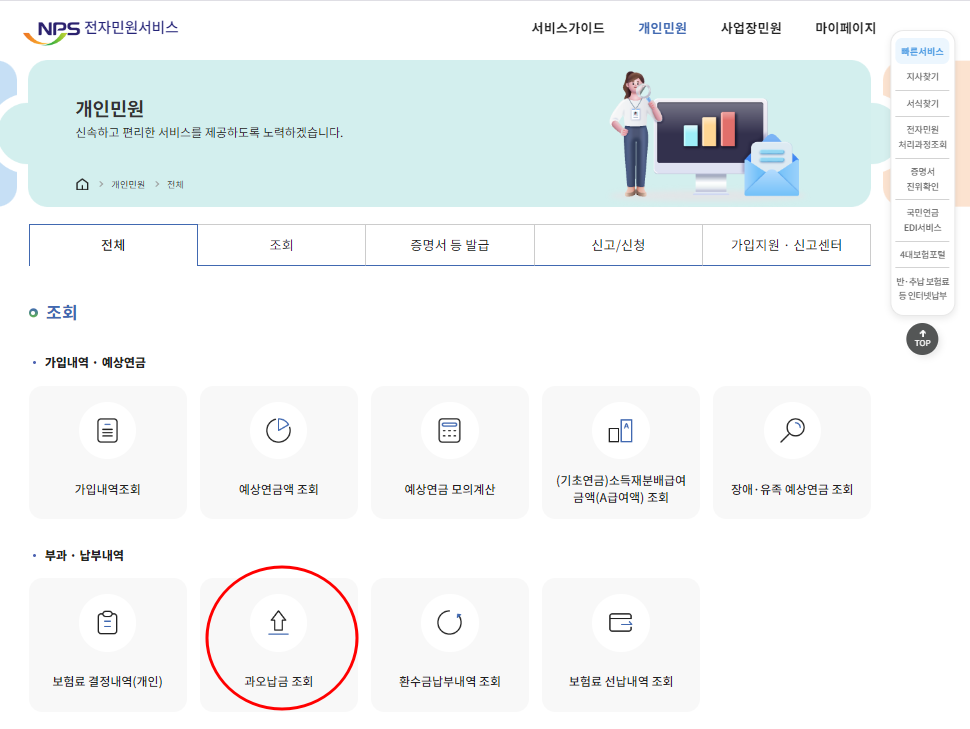Screen dimensions: 970x729
Task: Open 4대보험포털 quick link
Action: point(922,254)
